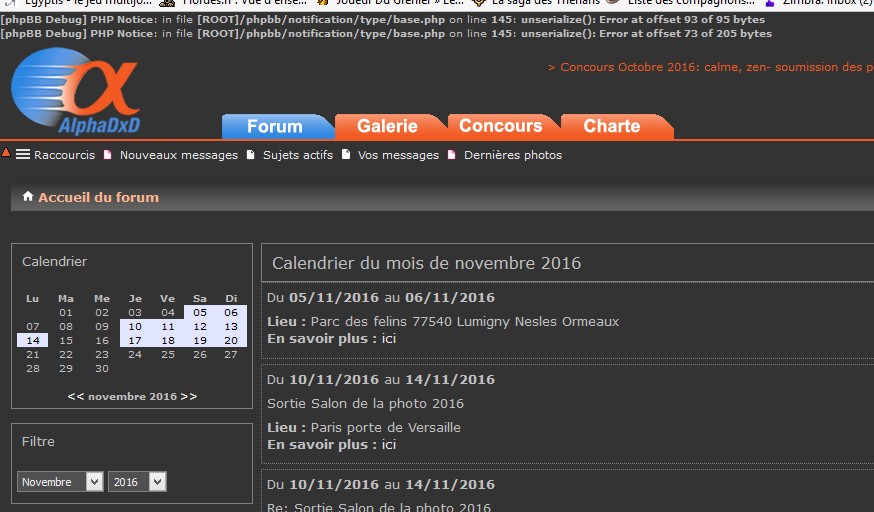Click the page icon before Dernières photos
The height and width of the screenshot is (512, 874).
point(452,155)
